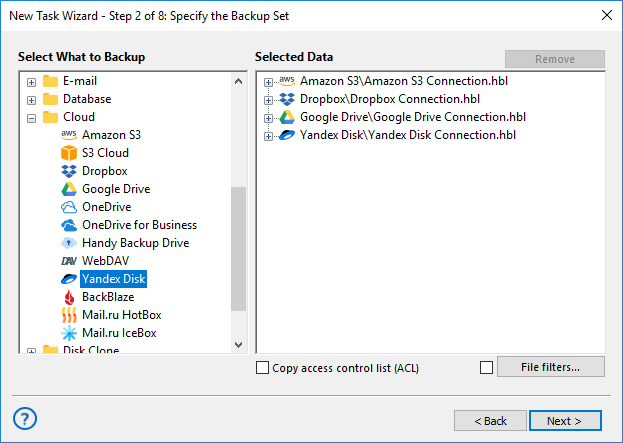Click the Mail.ru IceBox snowflake icon

pos(69,333)
